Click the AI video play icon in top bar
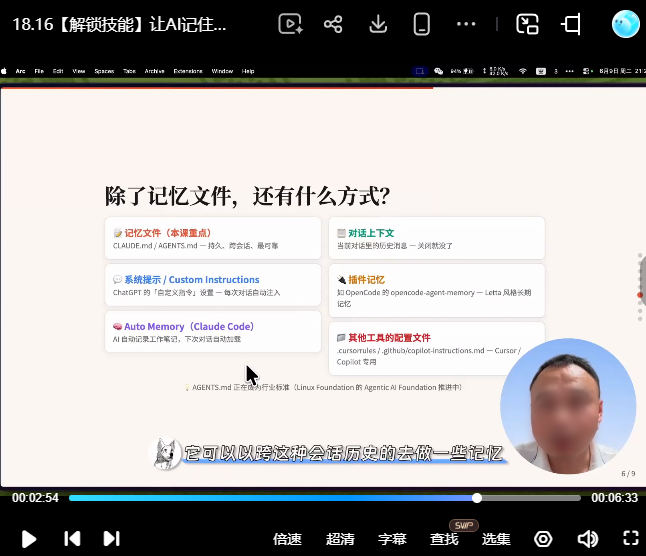Screen dimensions: 646x556 click(290, 24)
